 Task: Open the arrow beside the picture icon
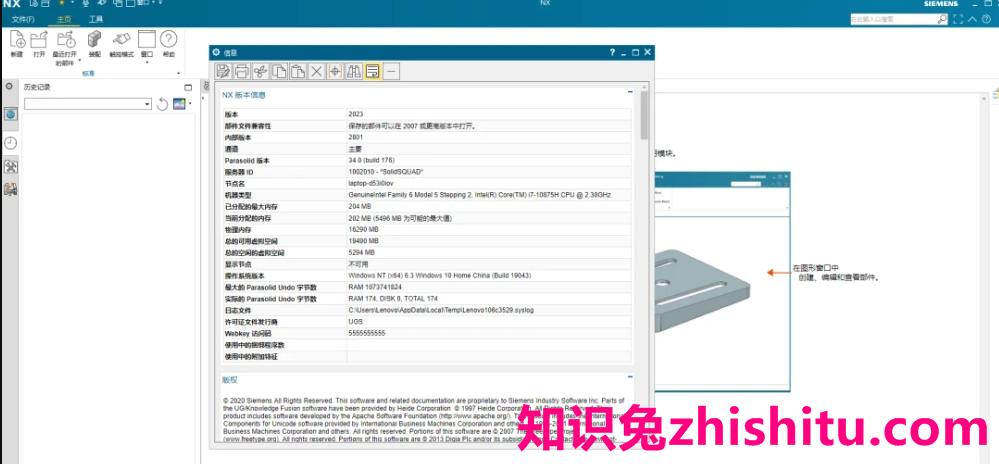190,104
